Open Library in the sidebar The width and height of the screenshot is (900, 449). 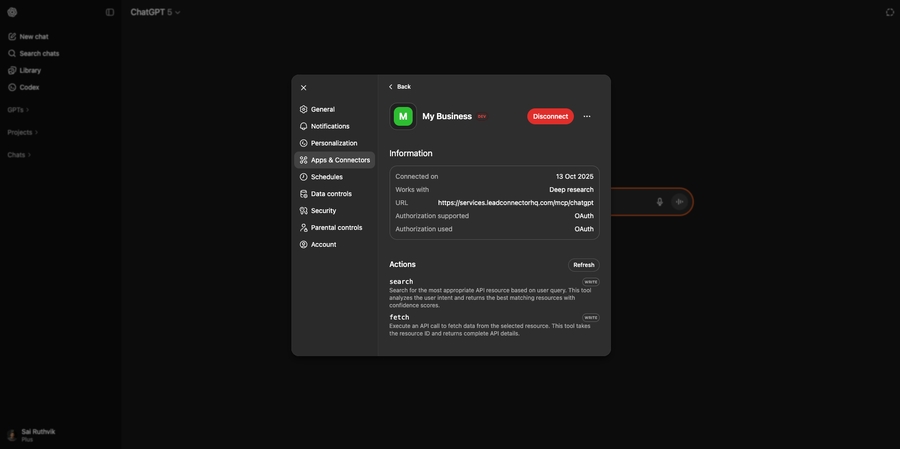tap(30, 70)
